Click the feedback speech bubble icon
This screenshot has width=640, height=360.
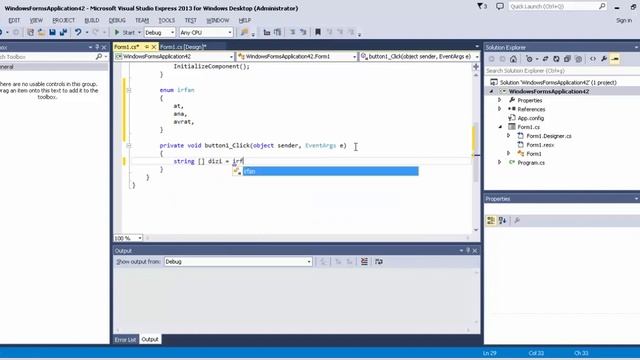point(500,6)
